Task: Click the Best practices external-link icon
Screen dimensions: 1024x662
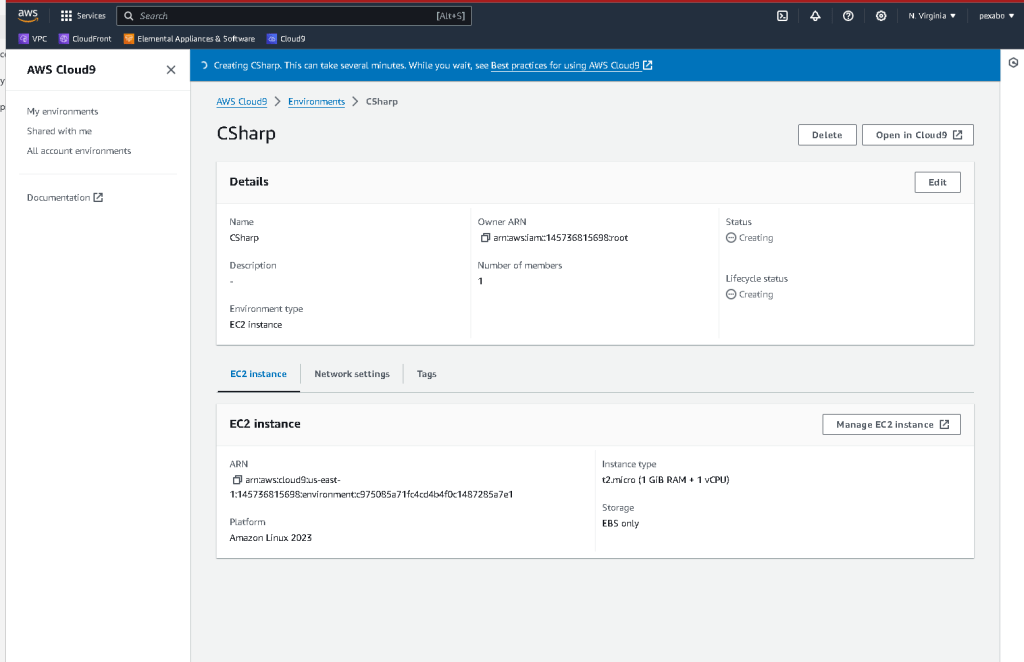Action: tap(647, 65)
